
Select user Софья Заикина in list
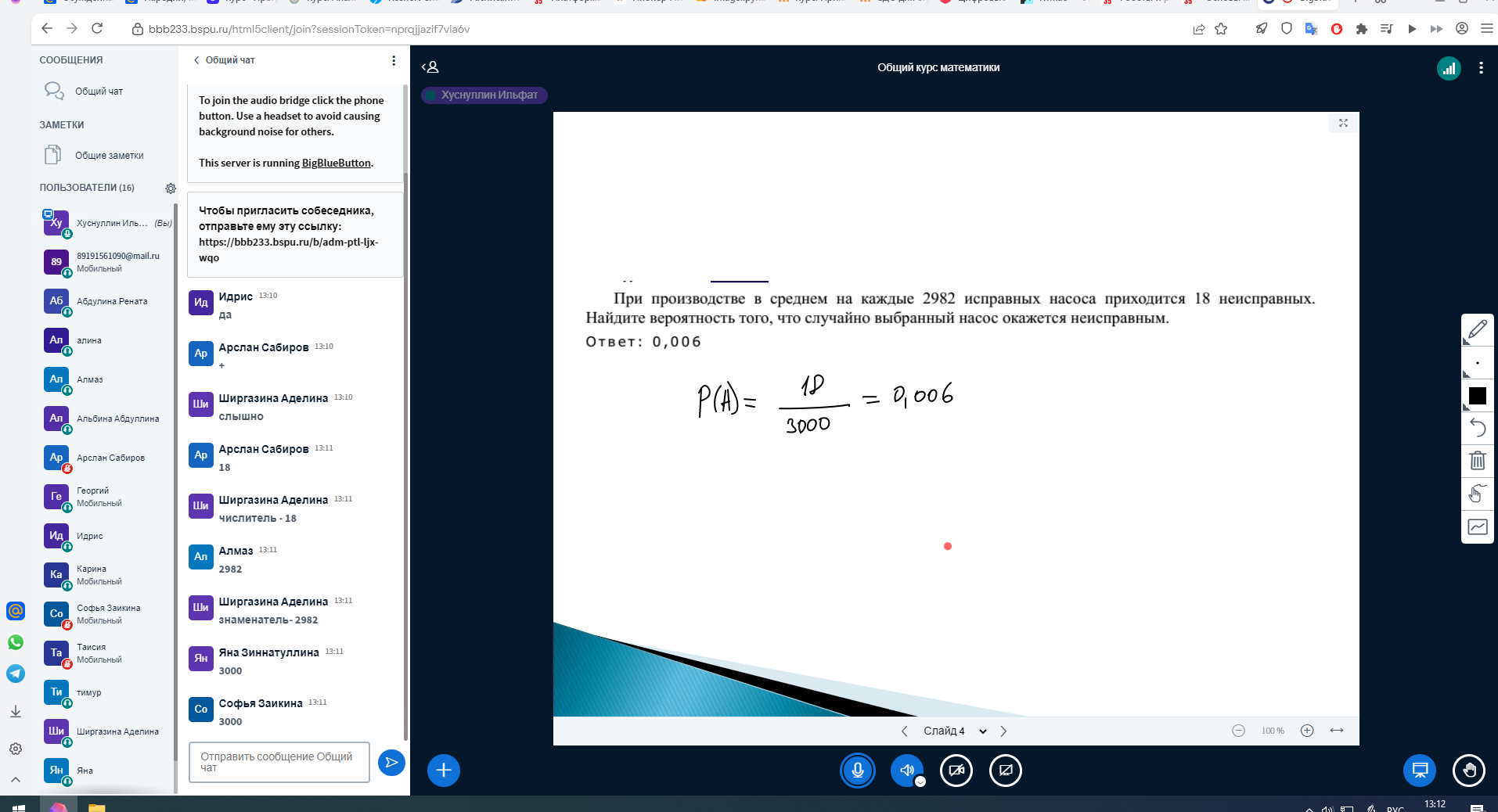tap(106, 614)
